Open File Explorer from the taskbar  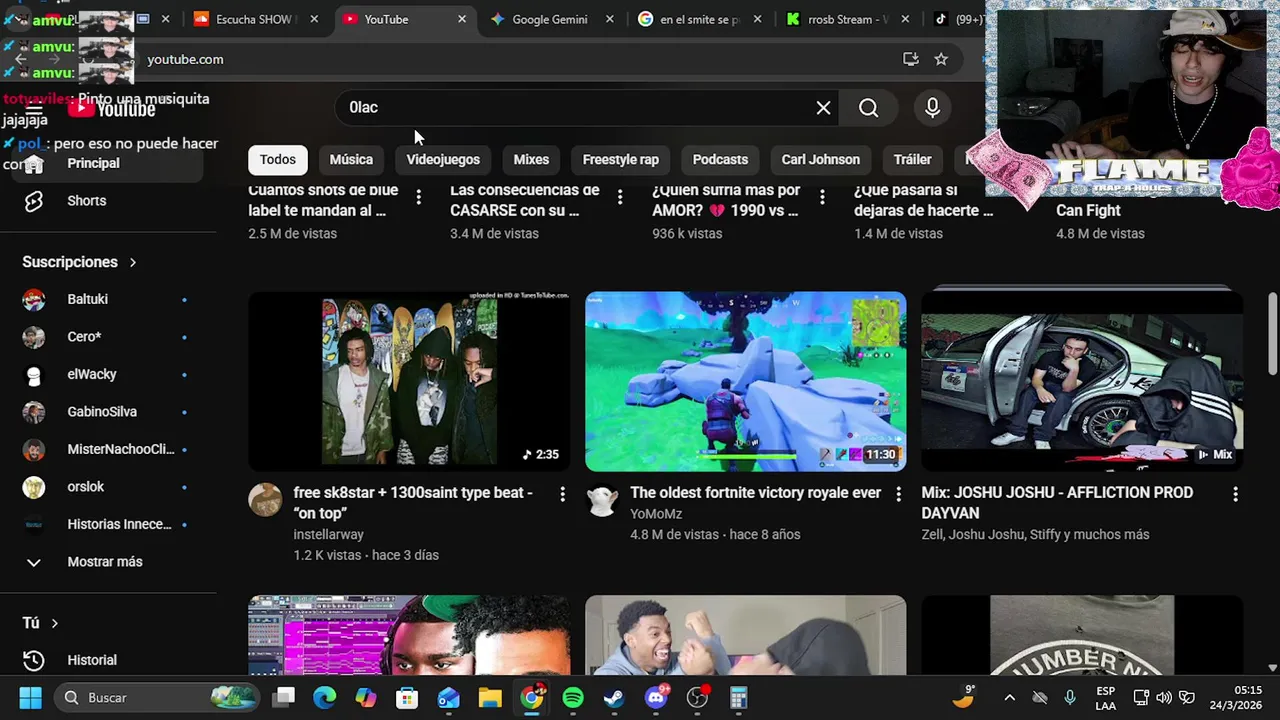coord(490,697)
